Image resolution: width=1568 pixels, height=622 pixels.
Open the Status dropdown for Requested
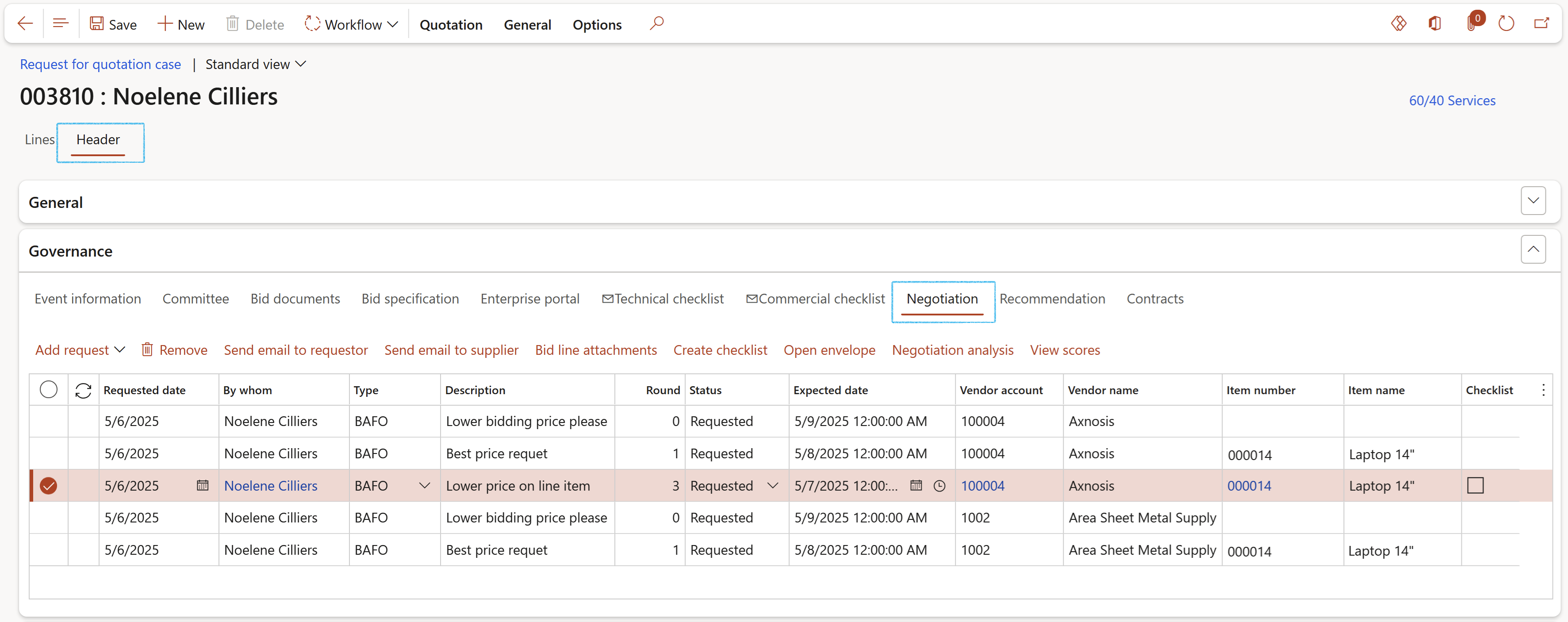772,486
